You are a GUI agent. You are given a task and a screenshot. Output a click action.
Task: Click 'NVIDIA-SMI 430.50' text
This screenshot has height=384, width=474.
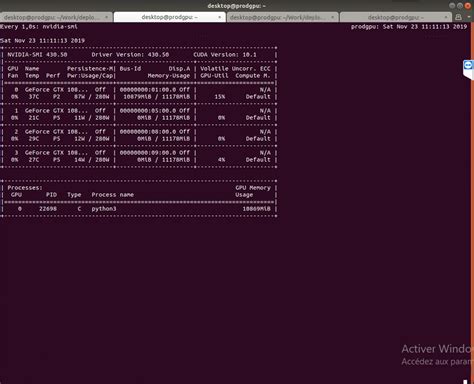click(37, 54)
